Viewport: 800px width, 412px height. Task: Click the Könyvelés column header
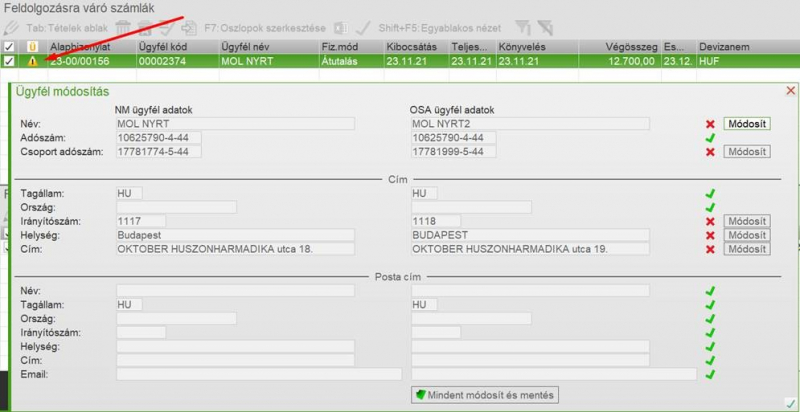(x=537, y=47)
